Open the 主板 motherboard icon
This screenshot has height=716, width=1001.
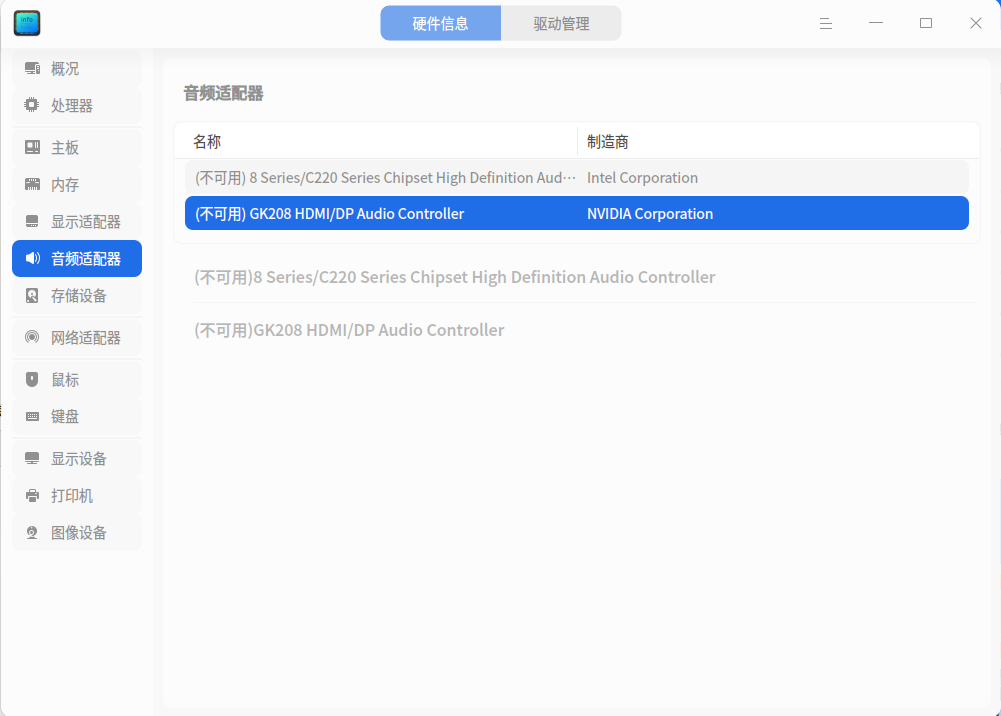point(32,147)
